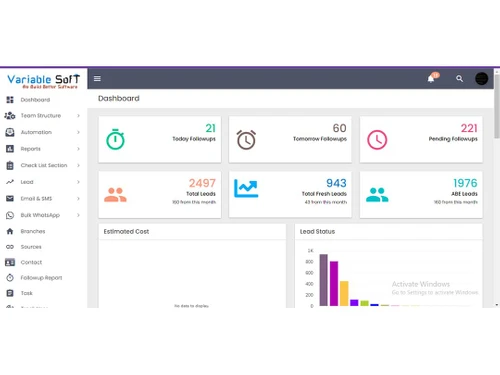Click the Team Structure people icon
The width and height of the screenshot is (500, 375).
coord(10,116)
